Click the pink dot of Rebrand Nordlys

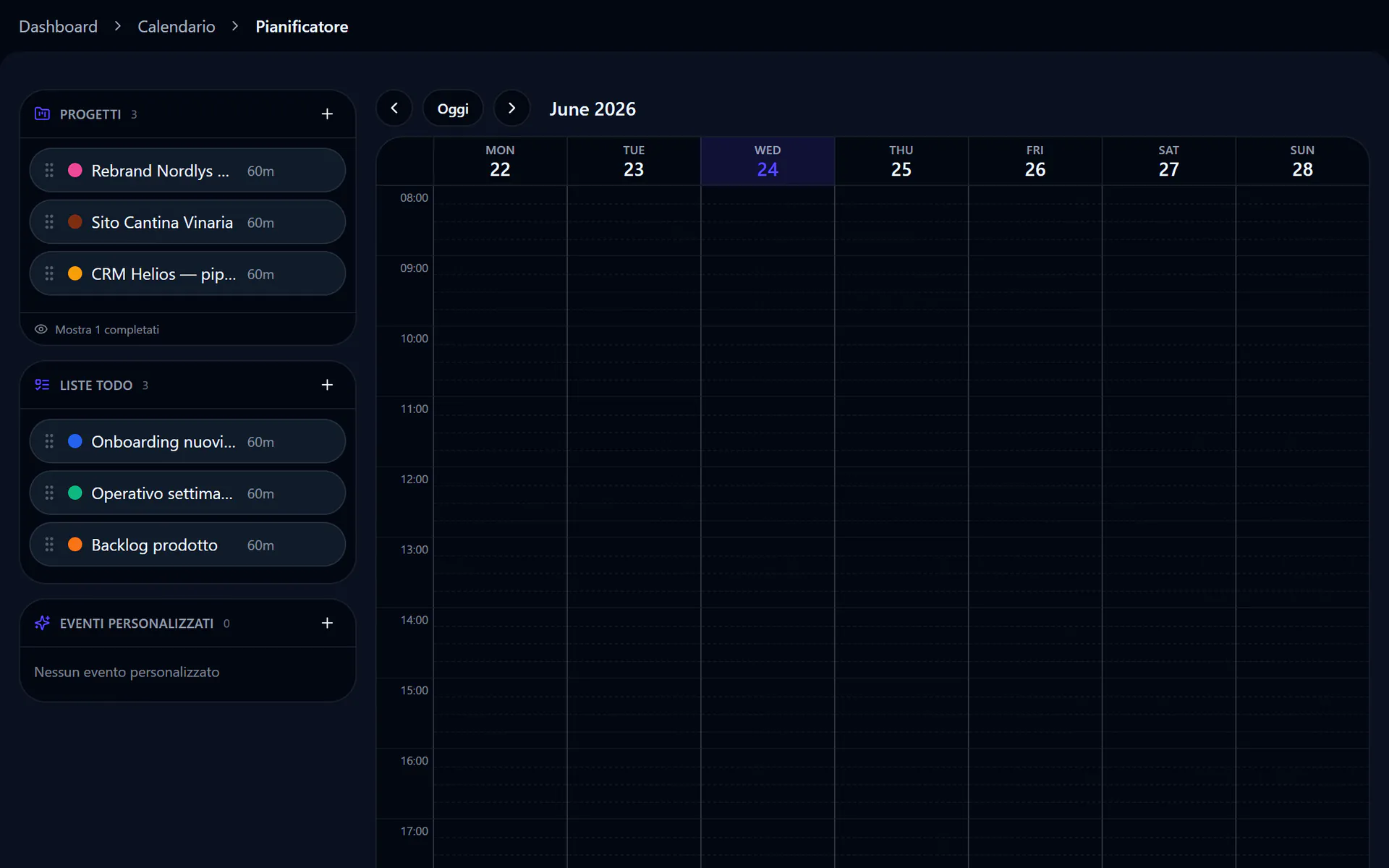75,170
